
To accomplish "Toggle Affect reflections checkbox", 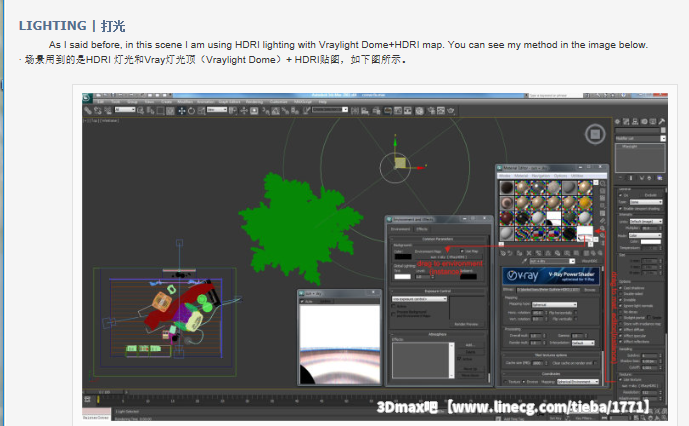I will [x=620, y=341].
